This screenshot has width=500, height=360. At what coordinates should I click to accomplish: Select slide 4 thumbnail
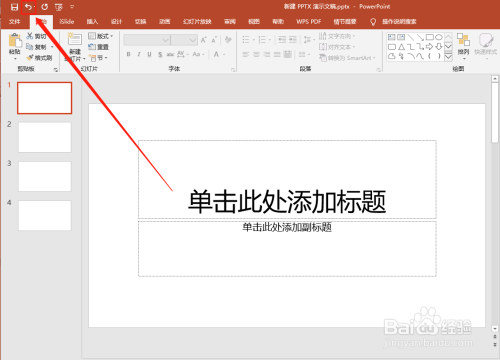[45, 215]
